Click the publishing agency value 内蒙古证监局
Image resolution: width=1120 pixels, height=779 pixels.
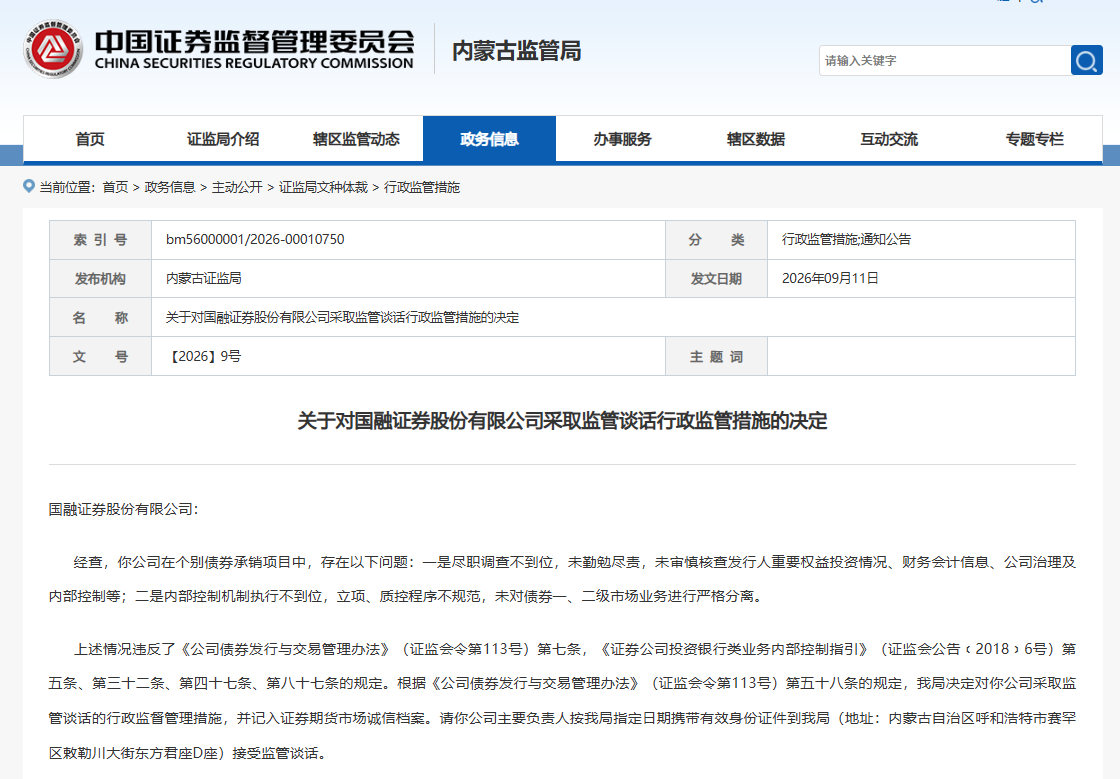click(x=204, y=278)
